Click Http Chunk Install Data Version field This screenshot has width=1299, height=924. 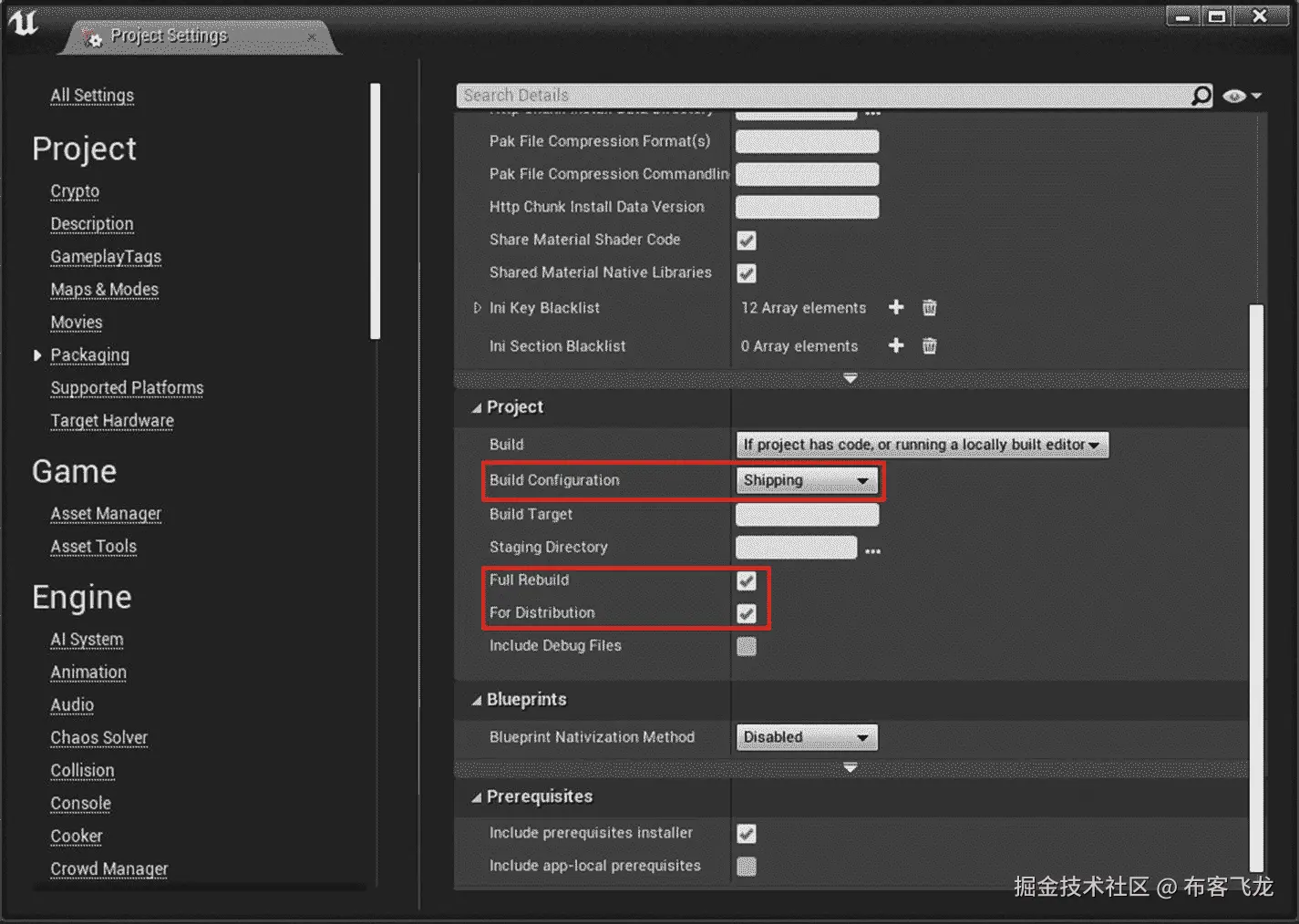coord(808,207)
